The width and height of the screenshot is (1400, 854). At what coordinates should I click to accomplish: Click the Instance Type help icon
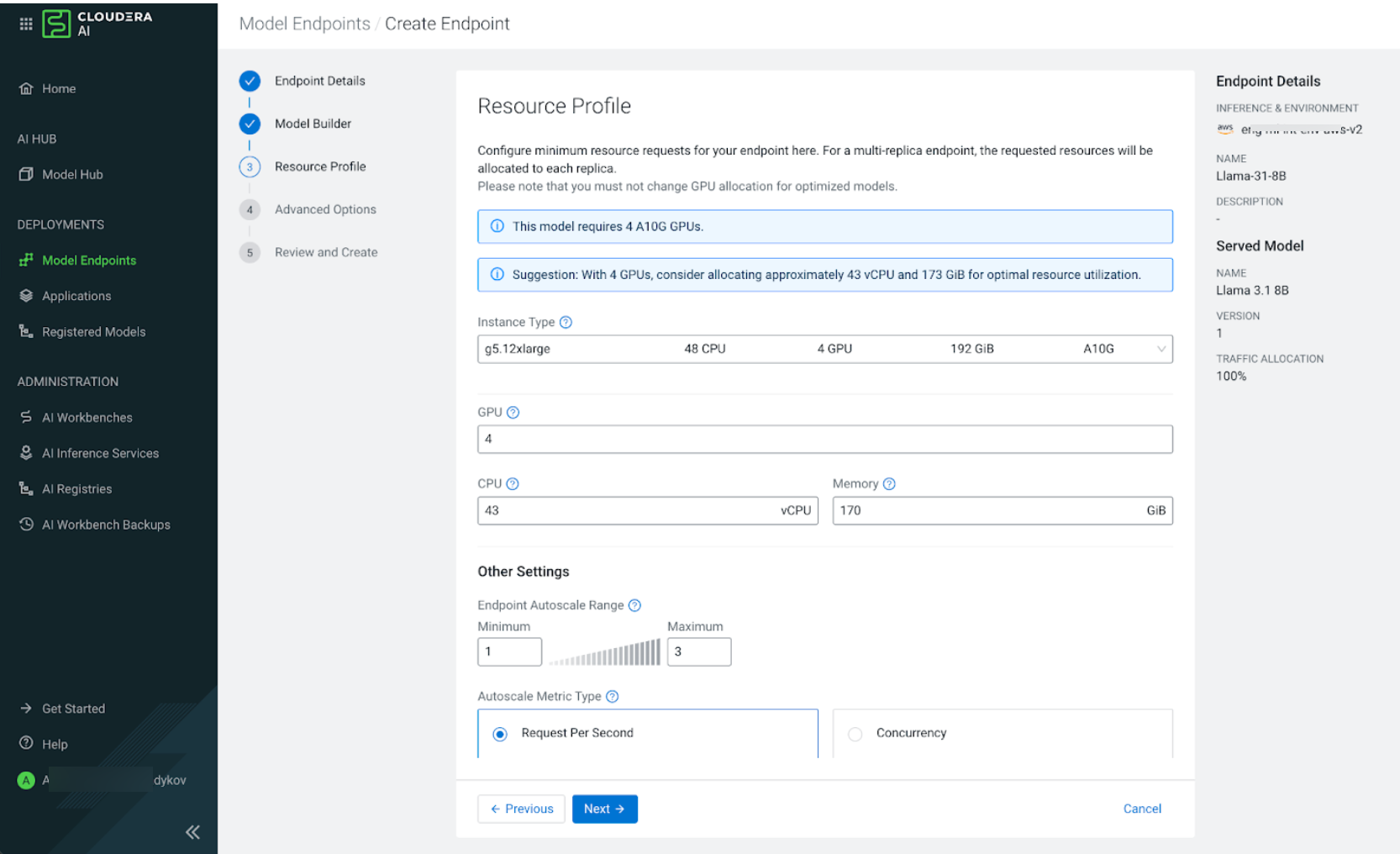tap(566, 322)
